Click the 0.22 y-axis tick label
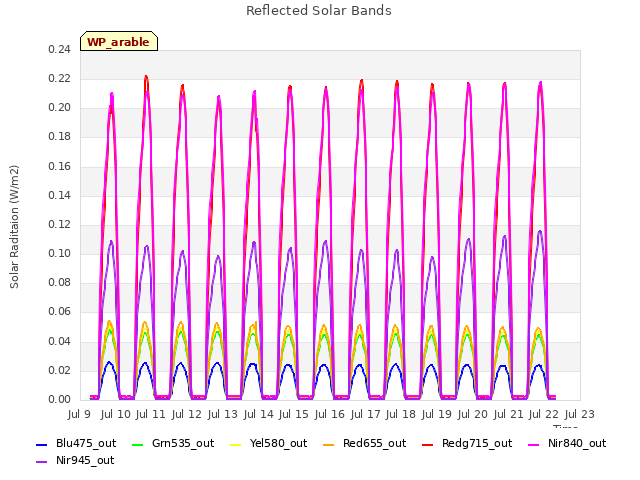This screenshot has width=640, height=480. 60,78
